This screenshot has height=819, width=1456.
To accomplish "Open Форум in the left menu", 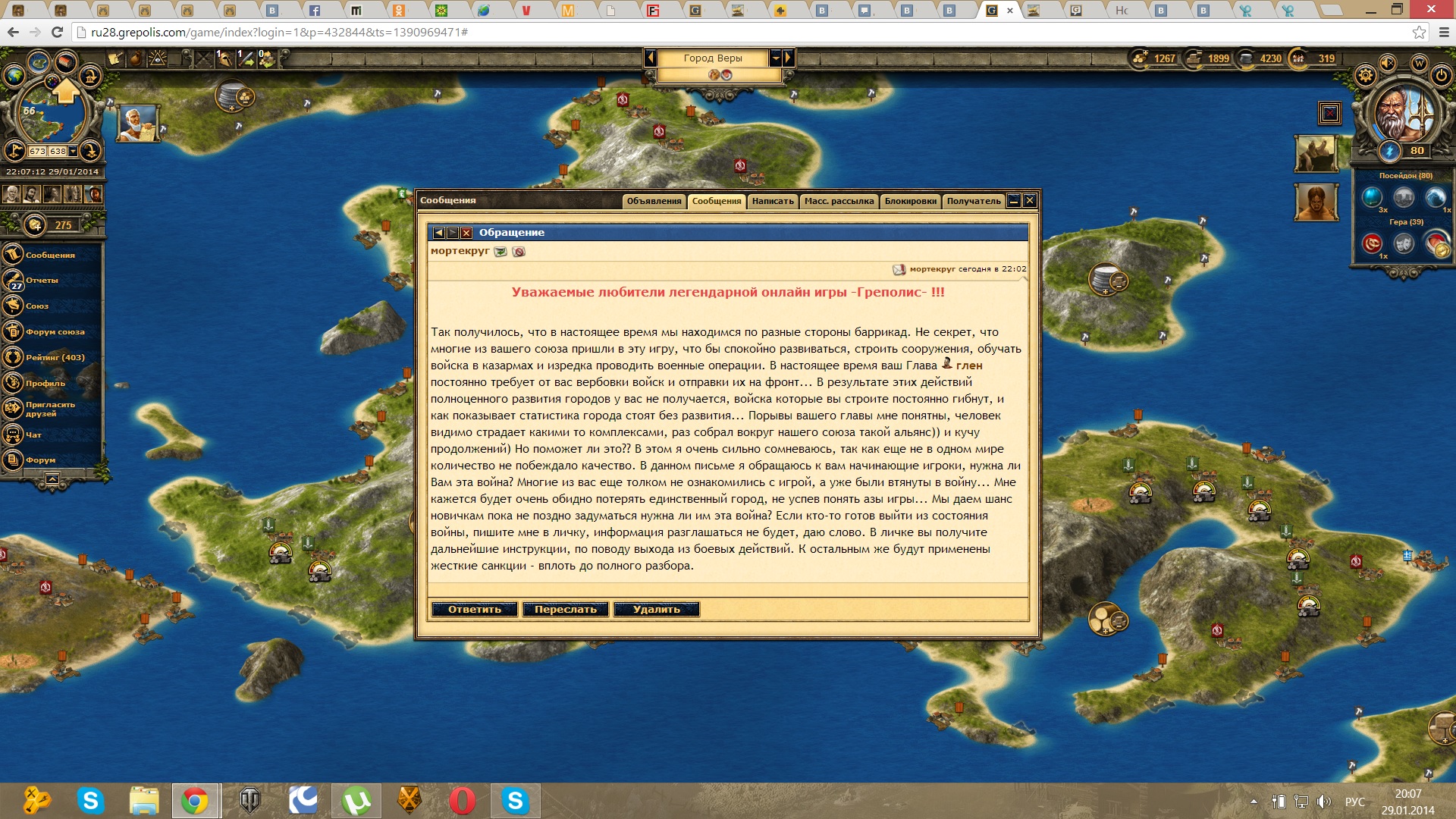I will [x=50, y=460].
